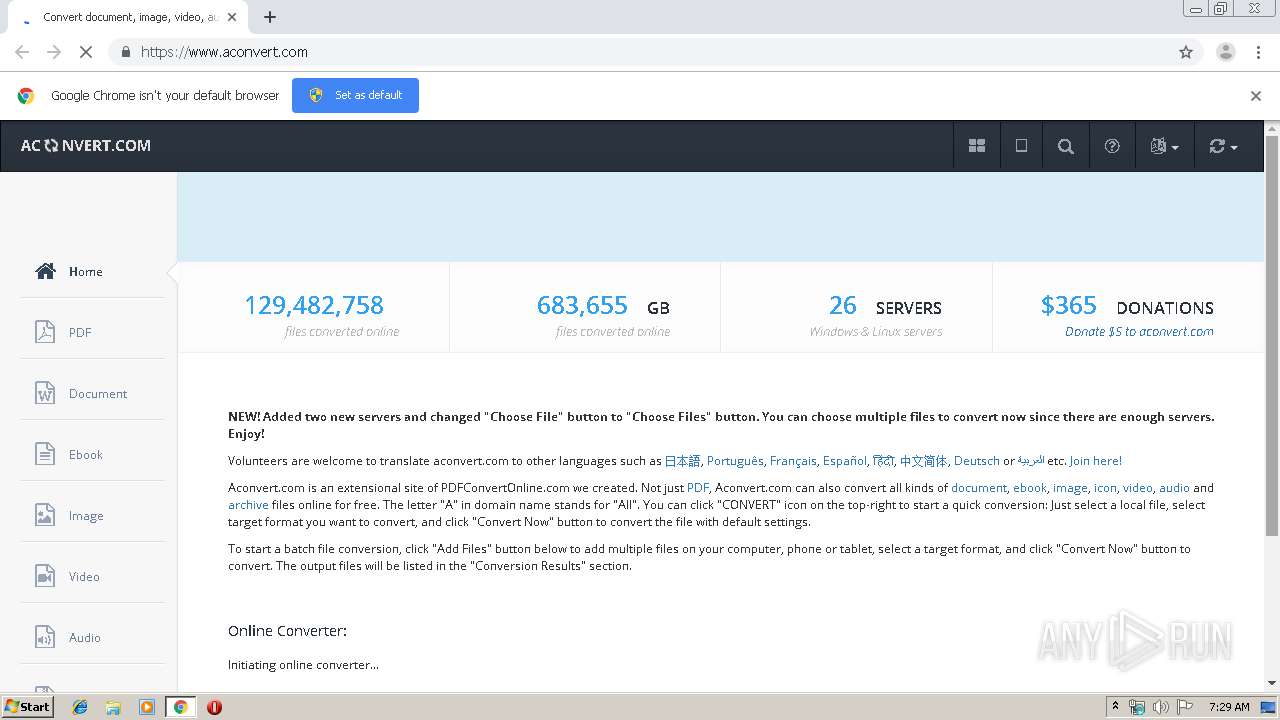1280x720 pixels.
Task: Open the Chrome three-dot menu
Action: (1258, 52)
